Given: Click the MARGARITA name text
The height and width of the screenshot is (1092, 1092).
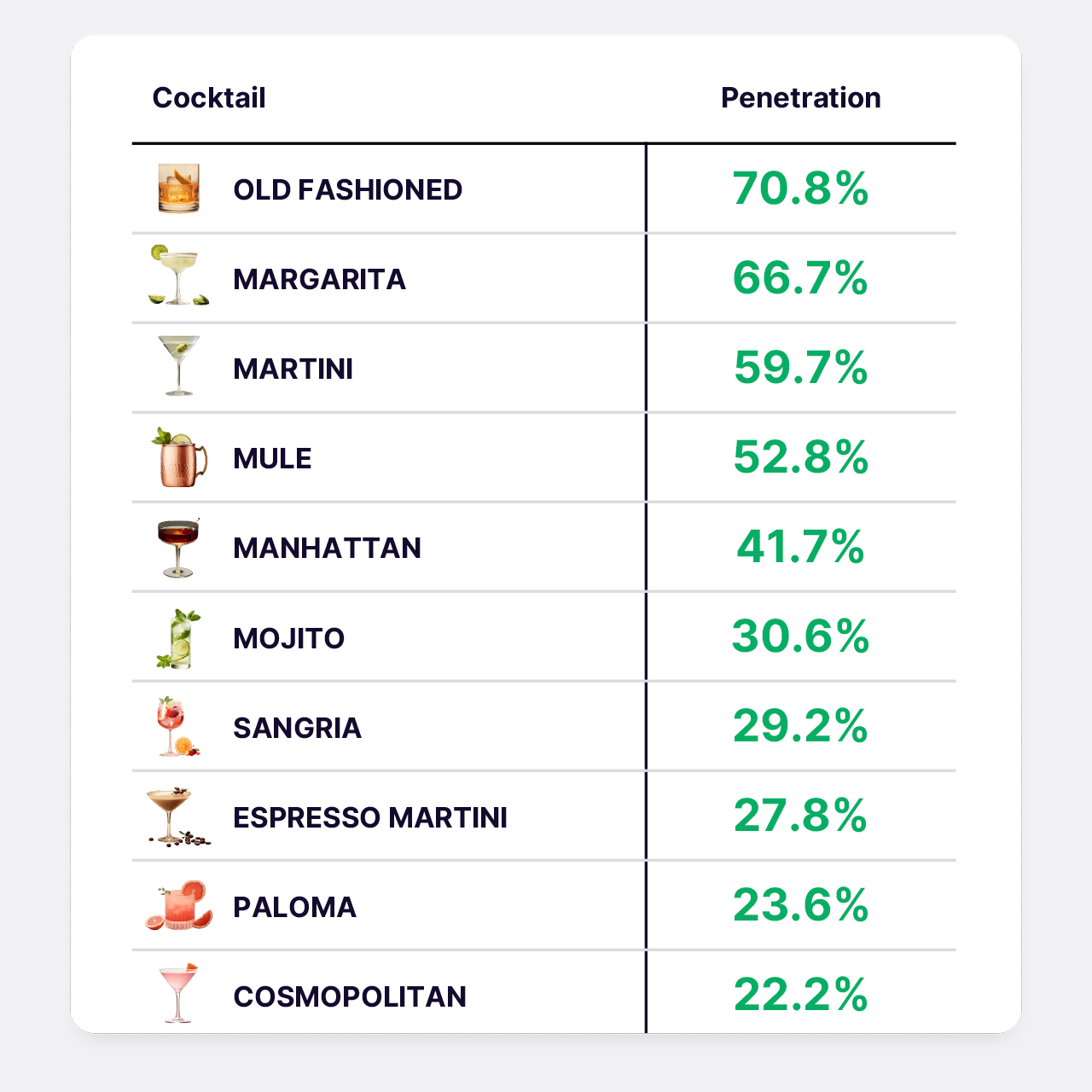Looking at the screenshot, I should (x=319, y=279).
